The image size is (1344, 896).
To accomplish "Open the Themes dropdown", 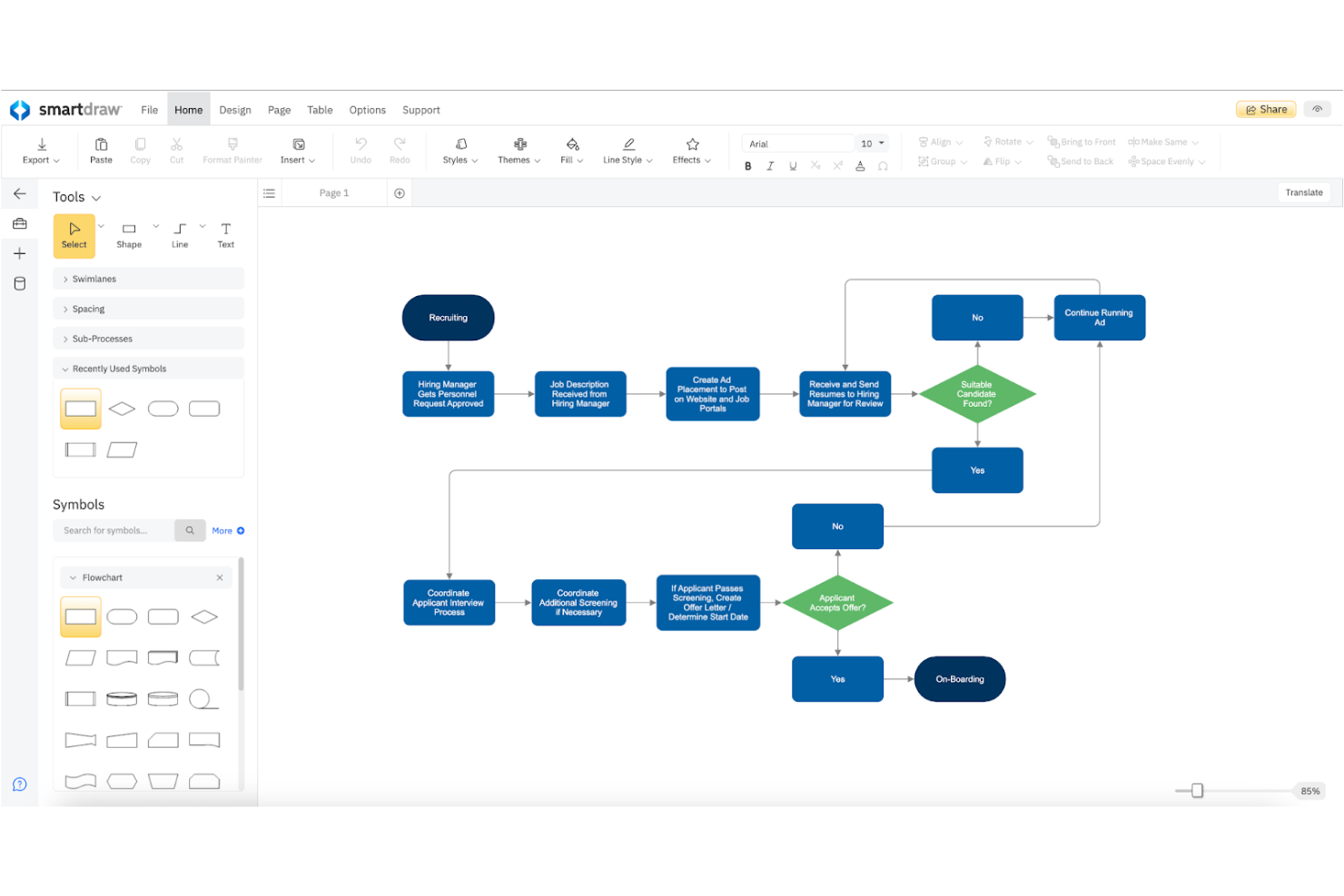I will click(519, 151).
